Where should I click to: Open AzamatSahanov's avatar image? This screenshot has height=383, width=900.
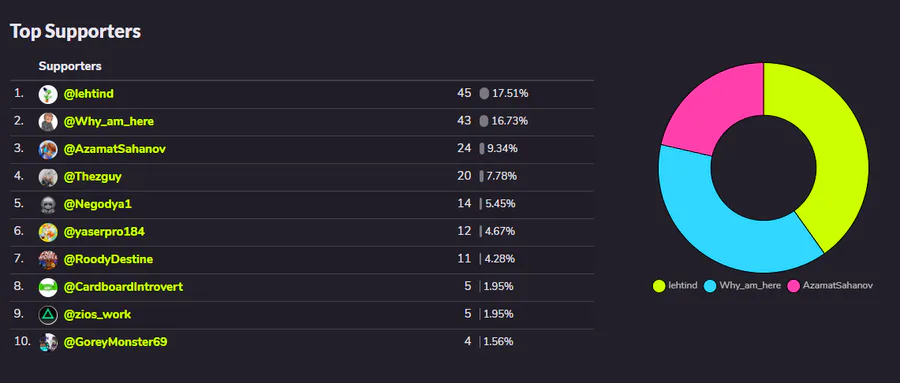pyautogui.click(x=48, y=149)
